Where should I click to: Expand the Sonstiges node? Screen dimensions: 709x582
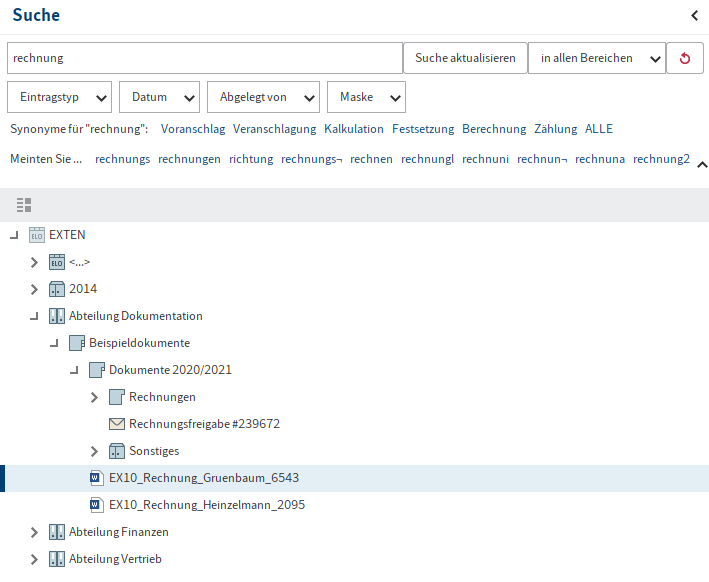(x=94, y=451)
